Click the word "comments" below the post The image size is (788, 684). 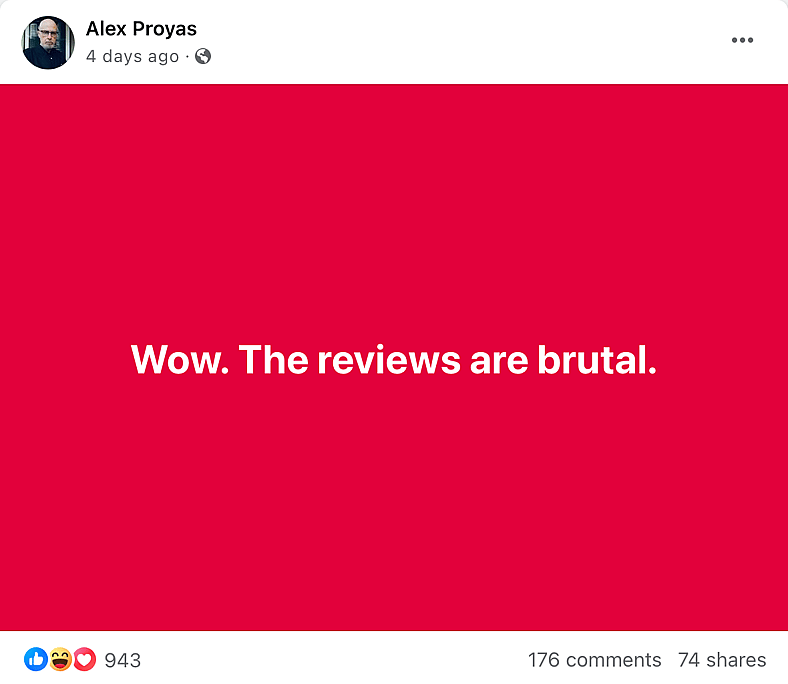pyautogui.click(x=614, y=660)
